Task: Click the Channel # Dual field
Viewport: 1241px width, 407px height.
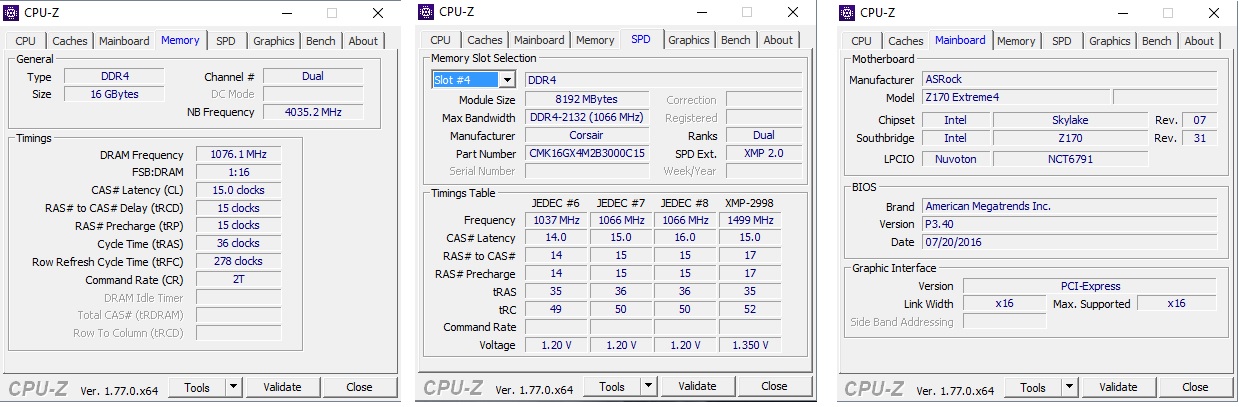Action: pos(313,77)
